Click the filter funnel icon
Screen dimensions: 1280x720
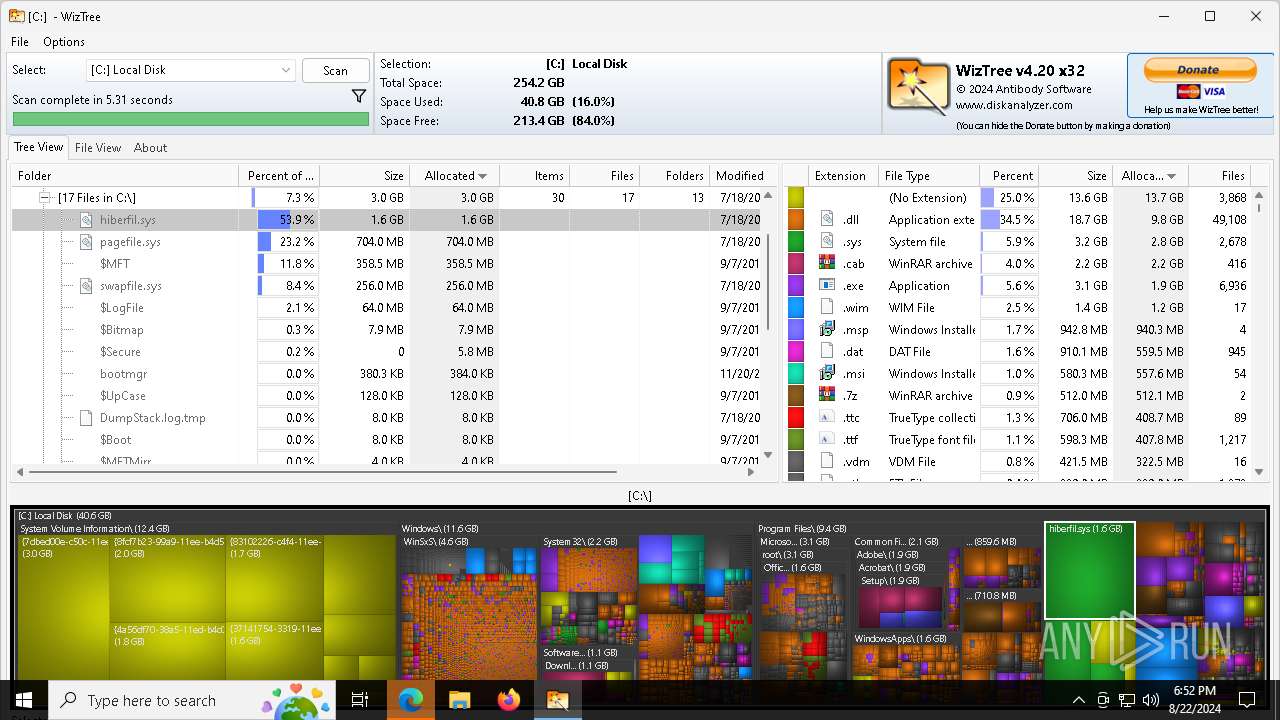pos(359,97)
